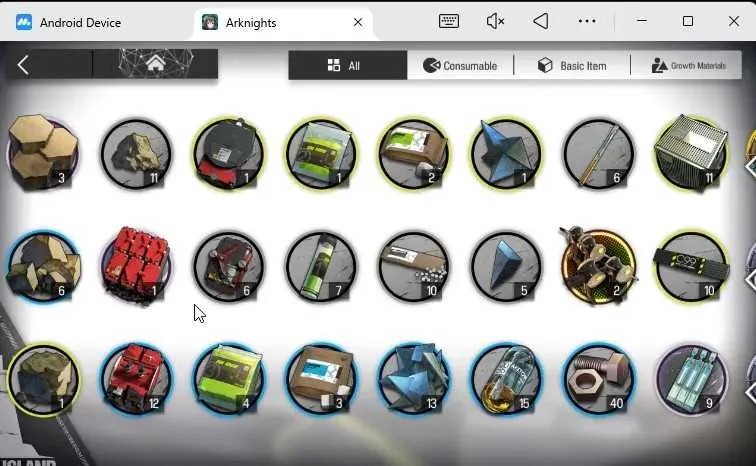
Task: Select the Arknights emulator tab
Action: tap(240, 23)
